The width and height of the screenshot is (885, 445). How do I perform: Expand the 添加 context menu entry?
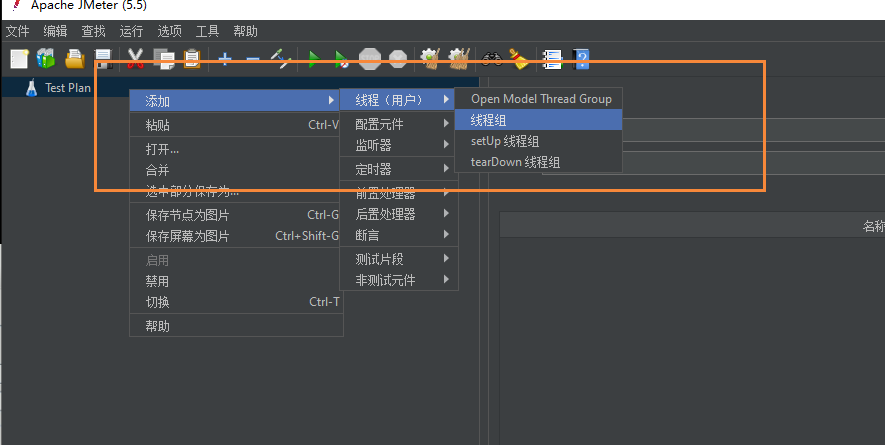(x=235, y=101)
